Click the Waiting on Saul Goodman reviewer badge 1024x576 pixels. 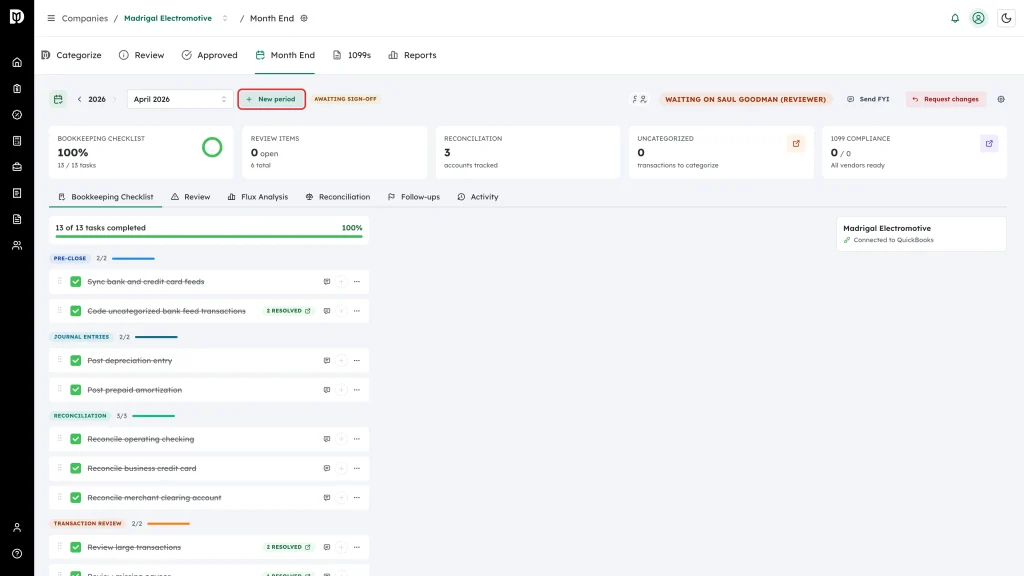pyautogui.click(x=745, y=99)
